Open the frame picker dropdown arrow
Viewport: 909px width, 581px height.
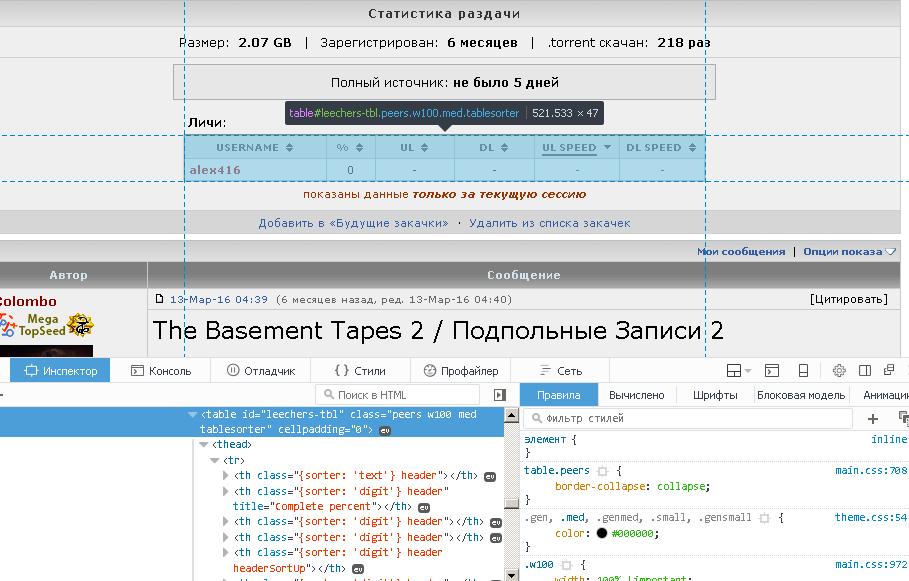(x=747, y=371)
